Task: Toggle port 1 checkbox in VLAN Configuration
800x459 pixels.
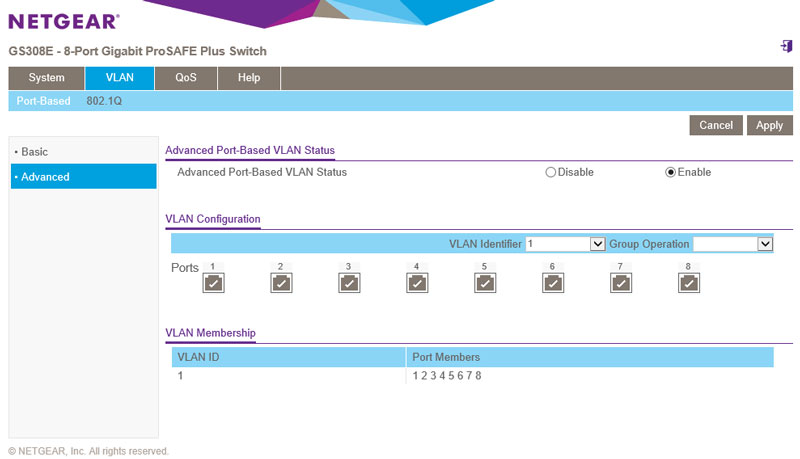Action: pyautogui.click(x=213, y=283)
